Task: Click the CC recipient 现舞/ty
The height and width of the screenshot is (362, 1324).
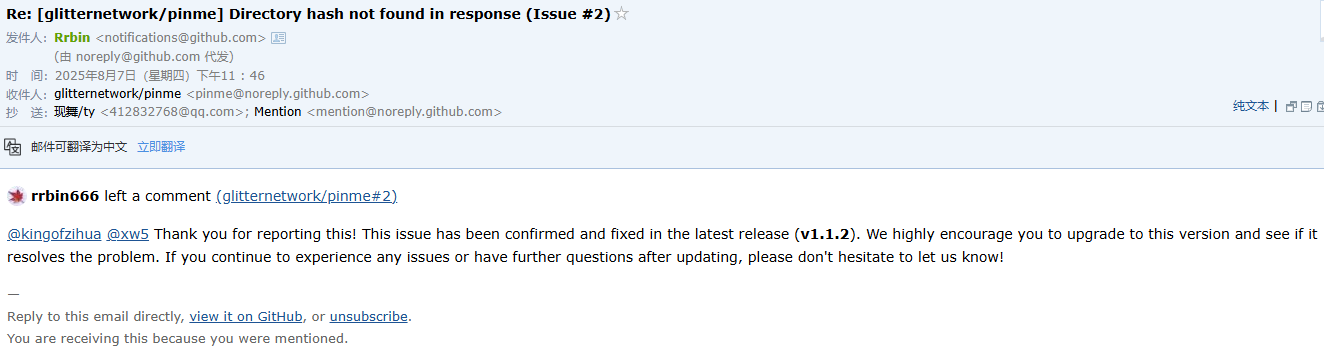Action: (75, 112)
